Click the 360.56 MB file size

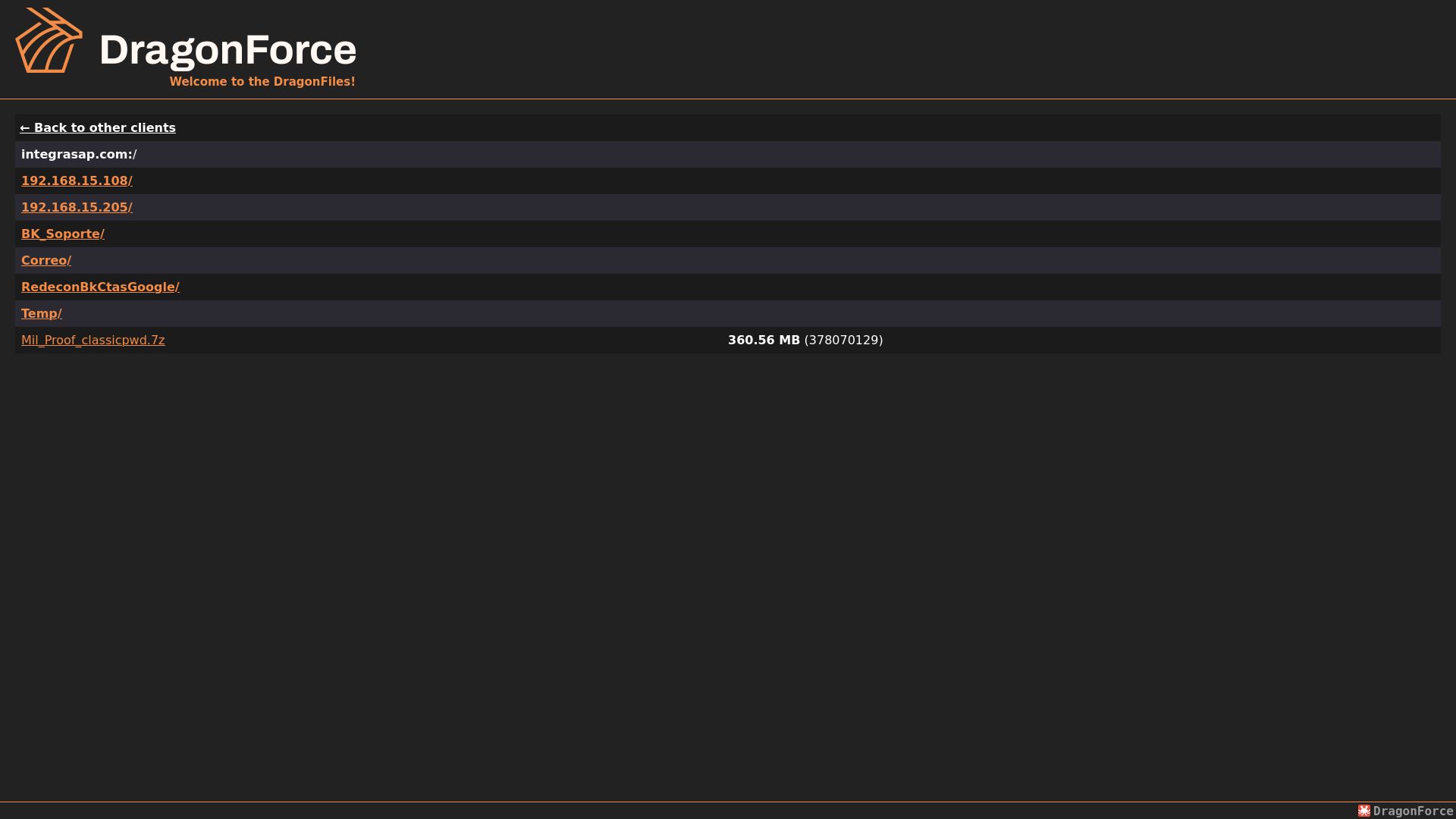[764, 340]
